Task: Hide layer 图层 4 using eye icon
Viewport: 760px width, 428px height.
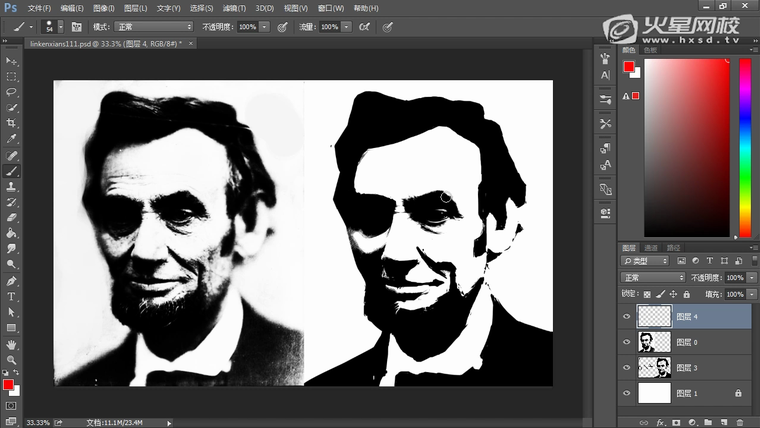Action: pos(627,317)
